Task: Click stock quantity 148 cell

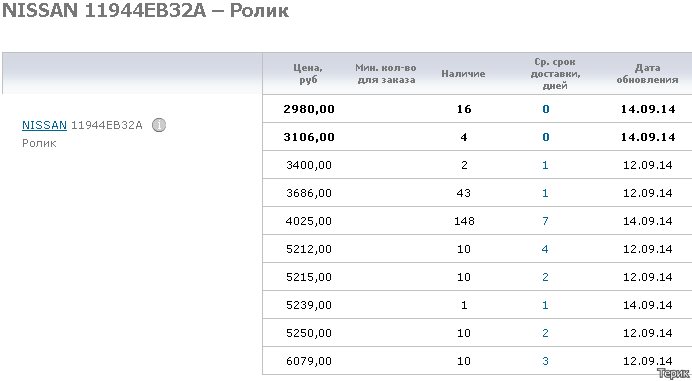Action: click(464, 221)
